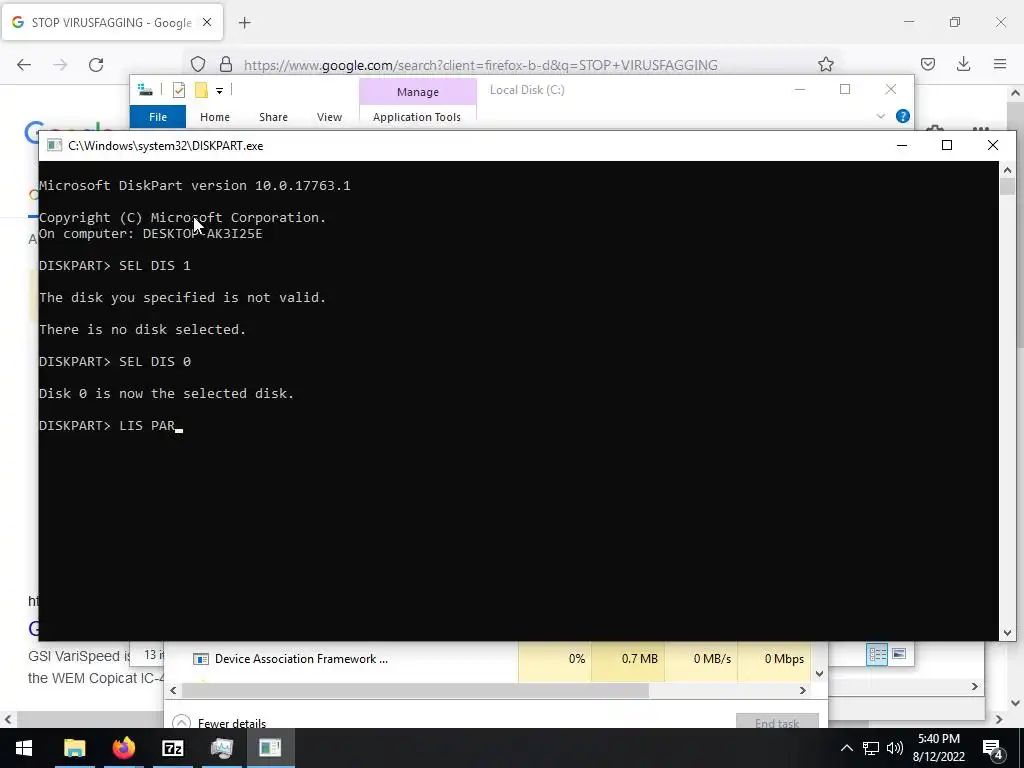Click New Folder icon in Explorer toolbar
Screen dimensions: 1024x768
point(201,90)
